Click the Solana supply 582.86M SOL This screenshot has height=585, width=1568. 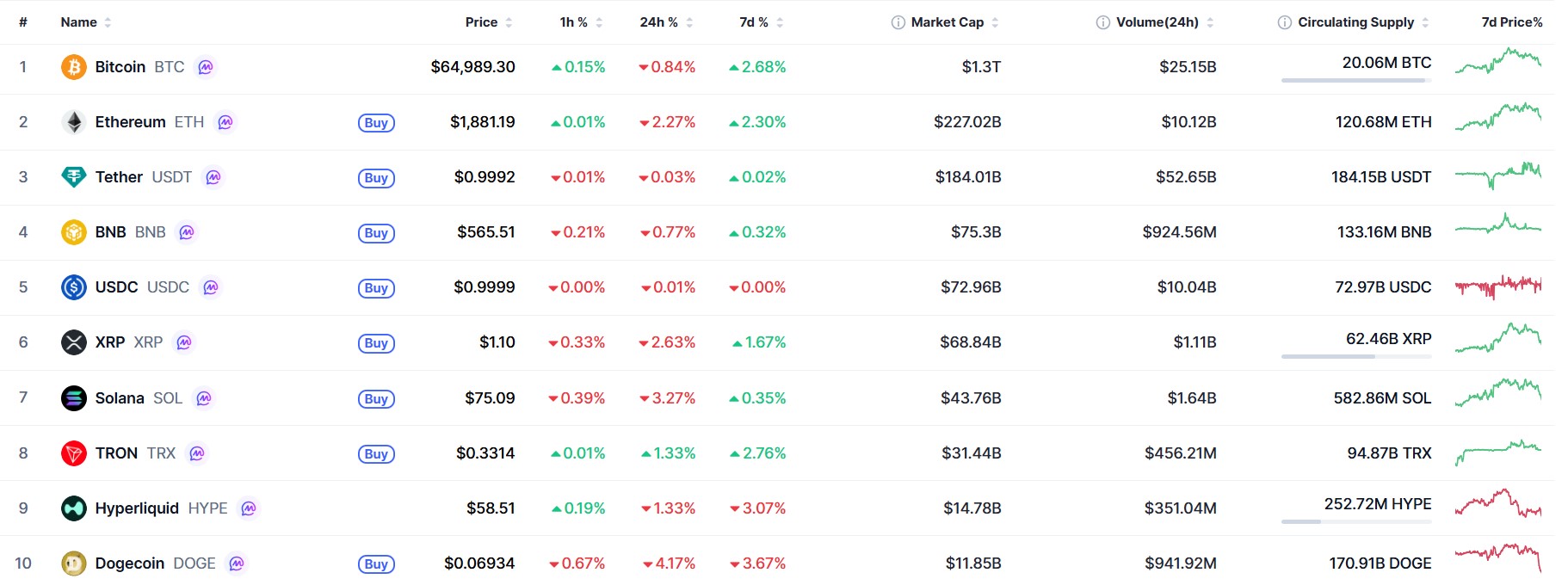pos(1383,398)
